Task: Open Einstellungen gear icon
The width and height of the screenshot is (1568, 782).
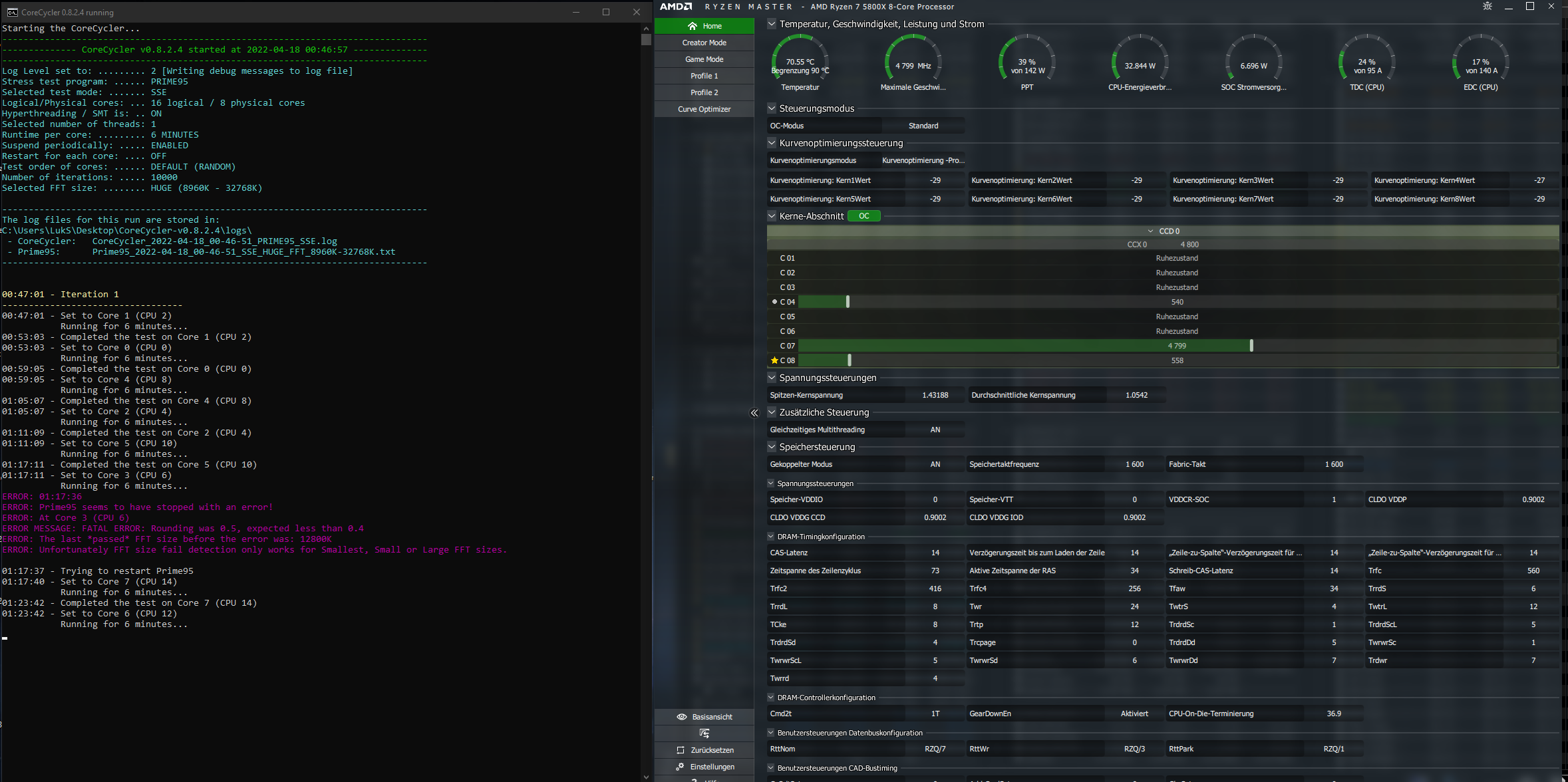Action: 680,767
